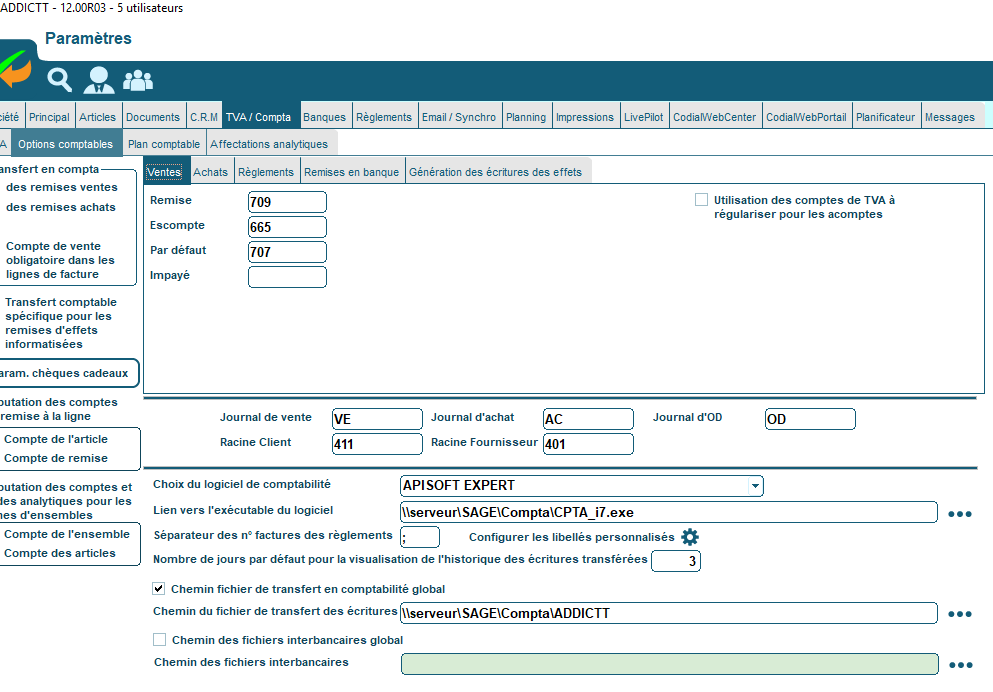The image size is (993, 692).
Task: Open Génération des écritures des effets tab
Action: tap(495, 172)
